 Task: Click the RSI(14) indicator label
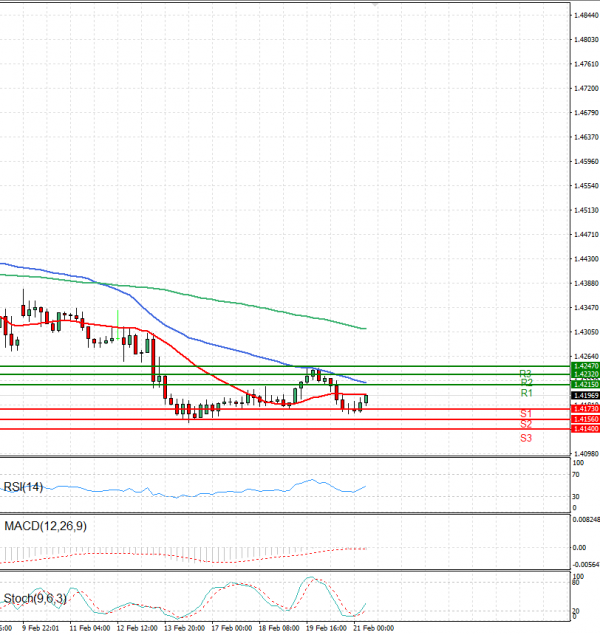click(x=23, y=487)
